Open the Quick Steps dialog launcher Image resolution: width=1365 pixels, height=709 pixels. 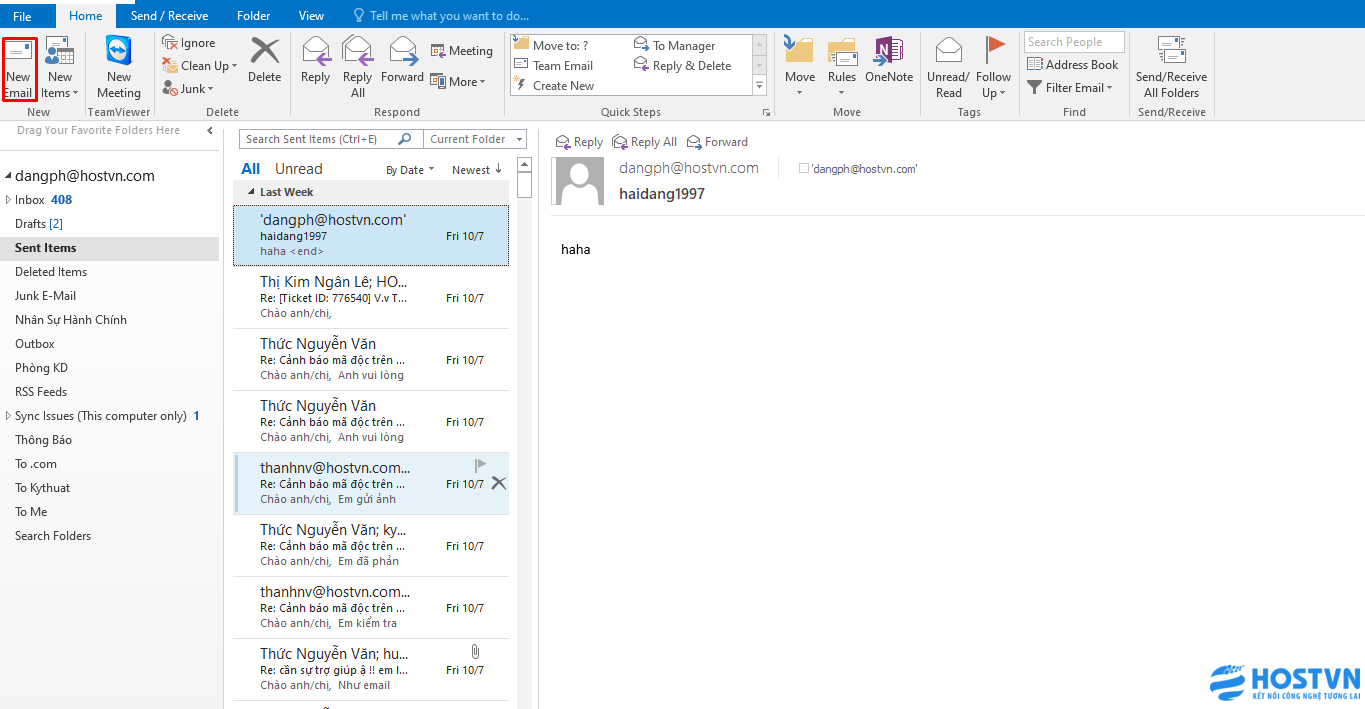(767, 112)
